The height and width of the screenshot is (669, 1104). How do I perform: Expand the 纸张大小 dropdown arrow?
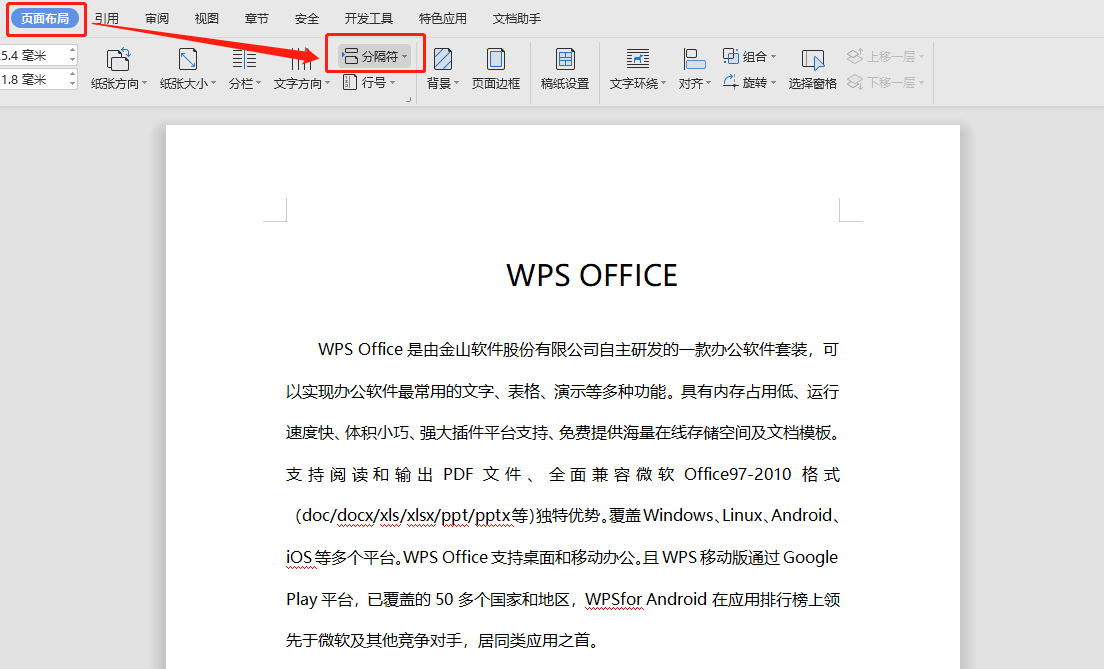pos(213,83)
